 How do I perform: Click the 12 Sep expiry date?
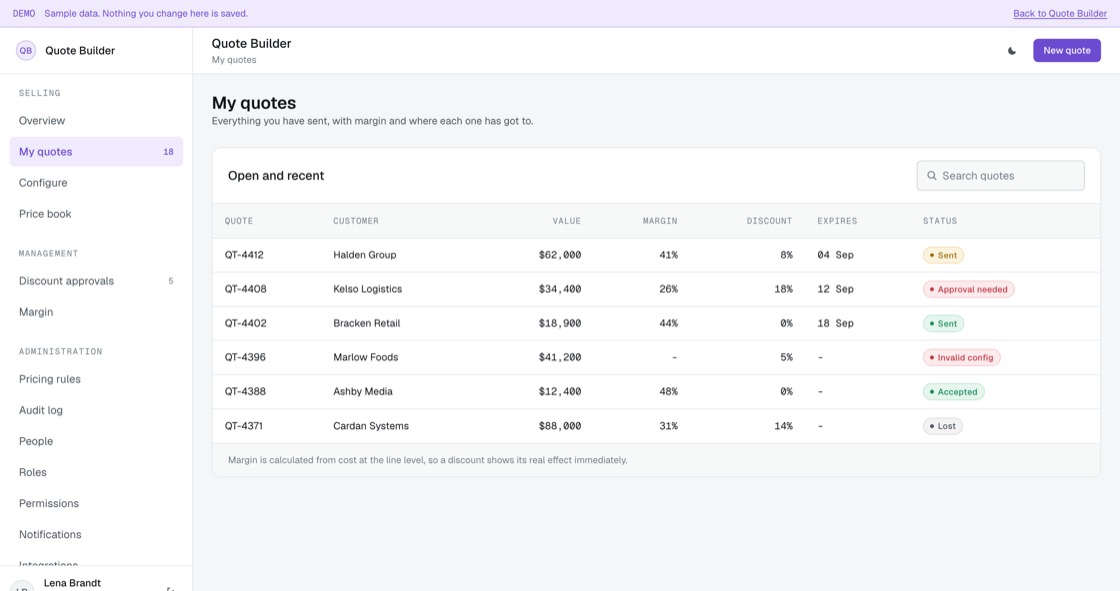[x=835, y=289]
